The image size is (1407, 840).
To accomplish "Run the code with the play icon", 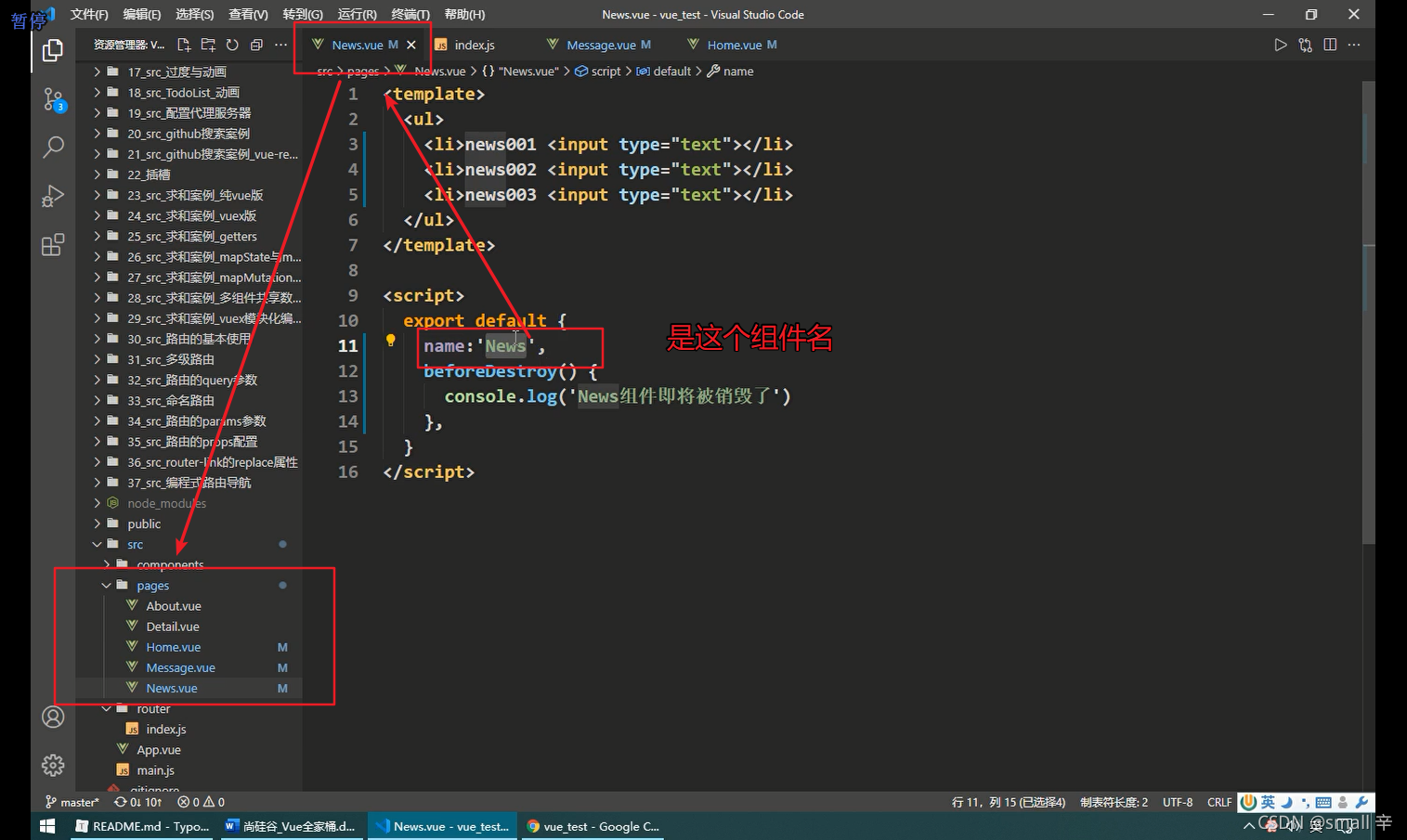I will 1281,45.
